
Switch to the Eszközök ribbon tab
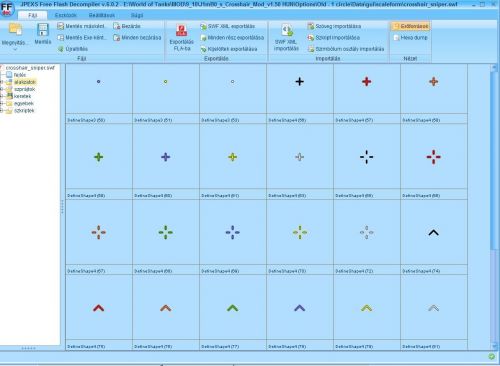65,15
